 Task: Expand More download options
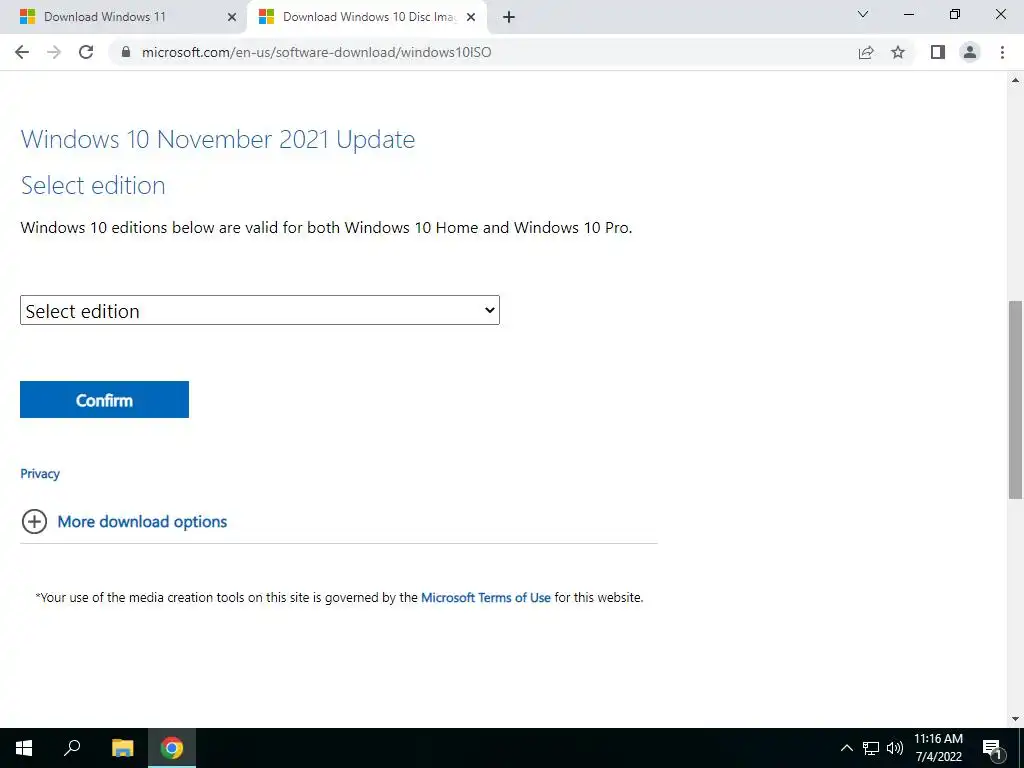pos(125,521)
